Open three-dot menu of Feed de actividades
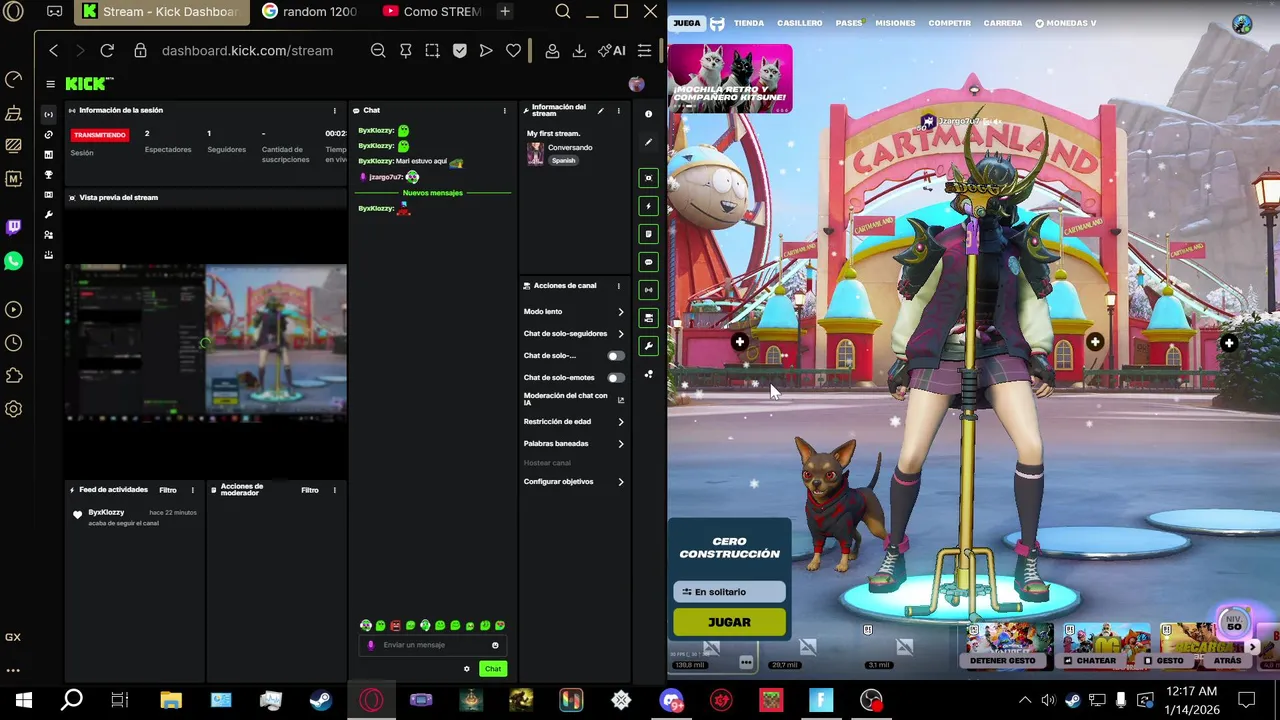1280x720 pixels. point(192,490)
